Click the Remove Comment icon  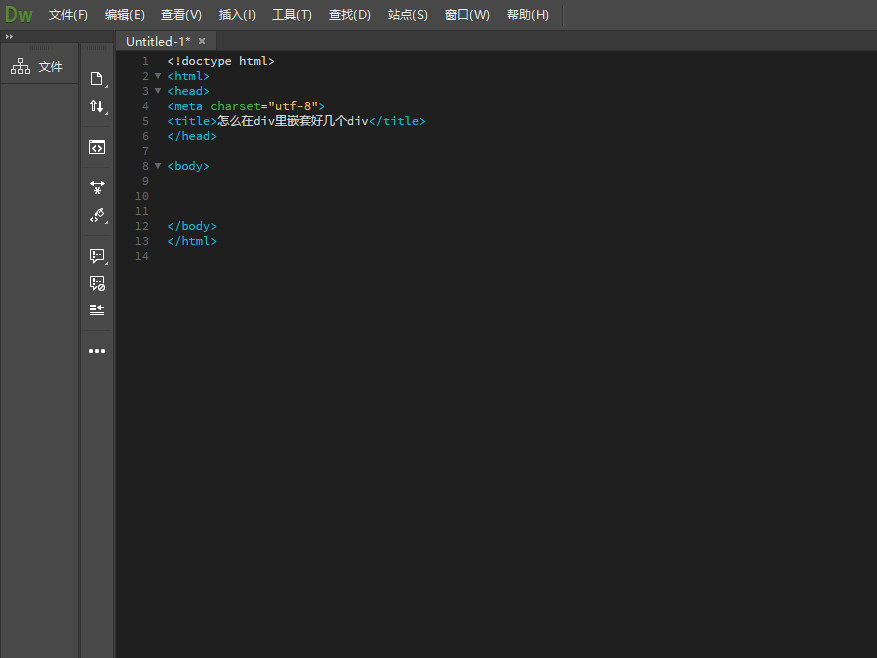click(97, 283)
